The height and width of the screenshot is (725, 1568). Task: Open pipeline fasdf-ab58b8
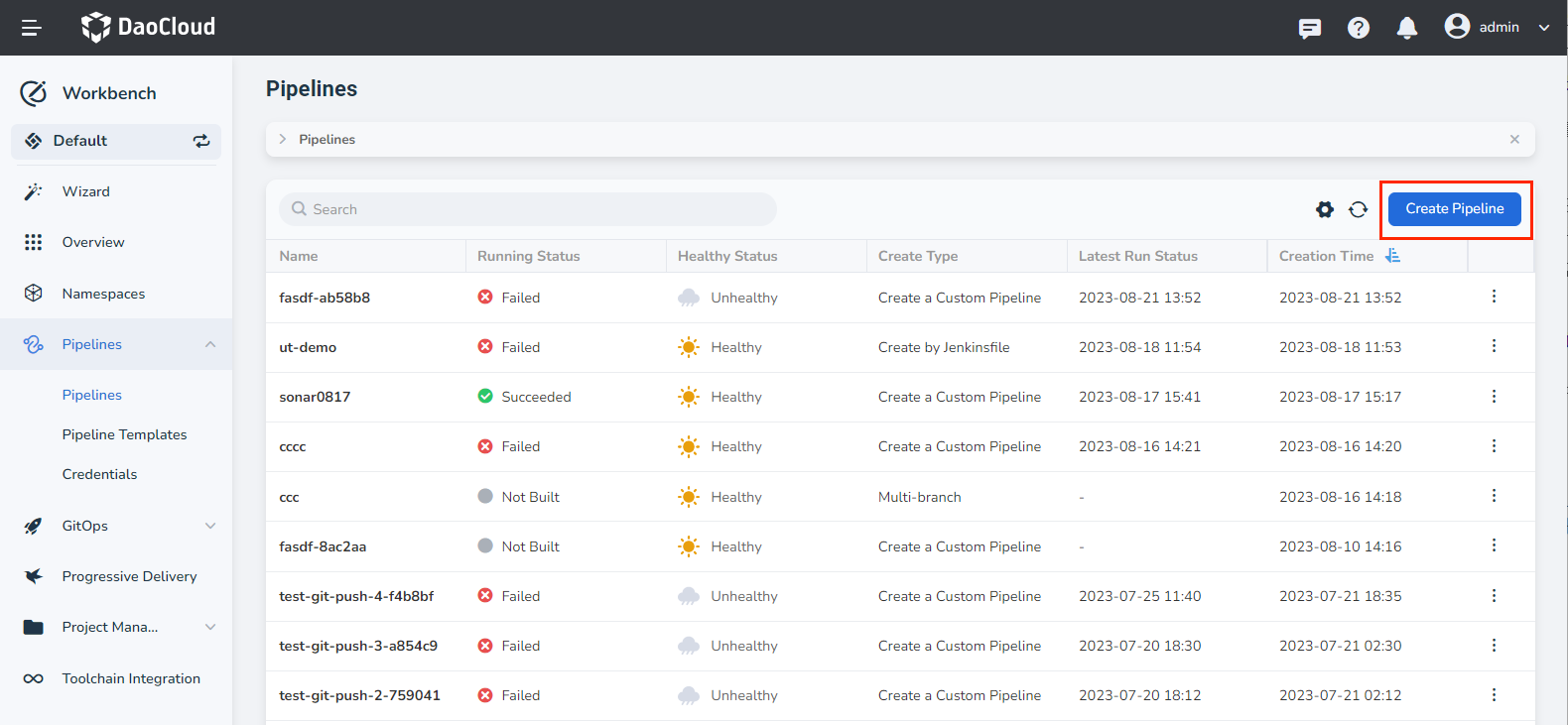325,298
